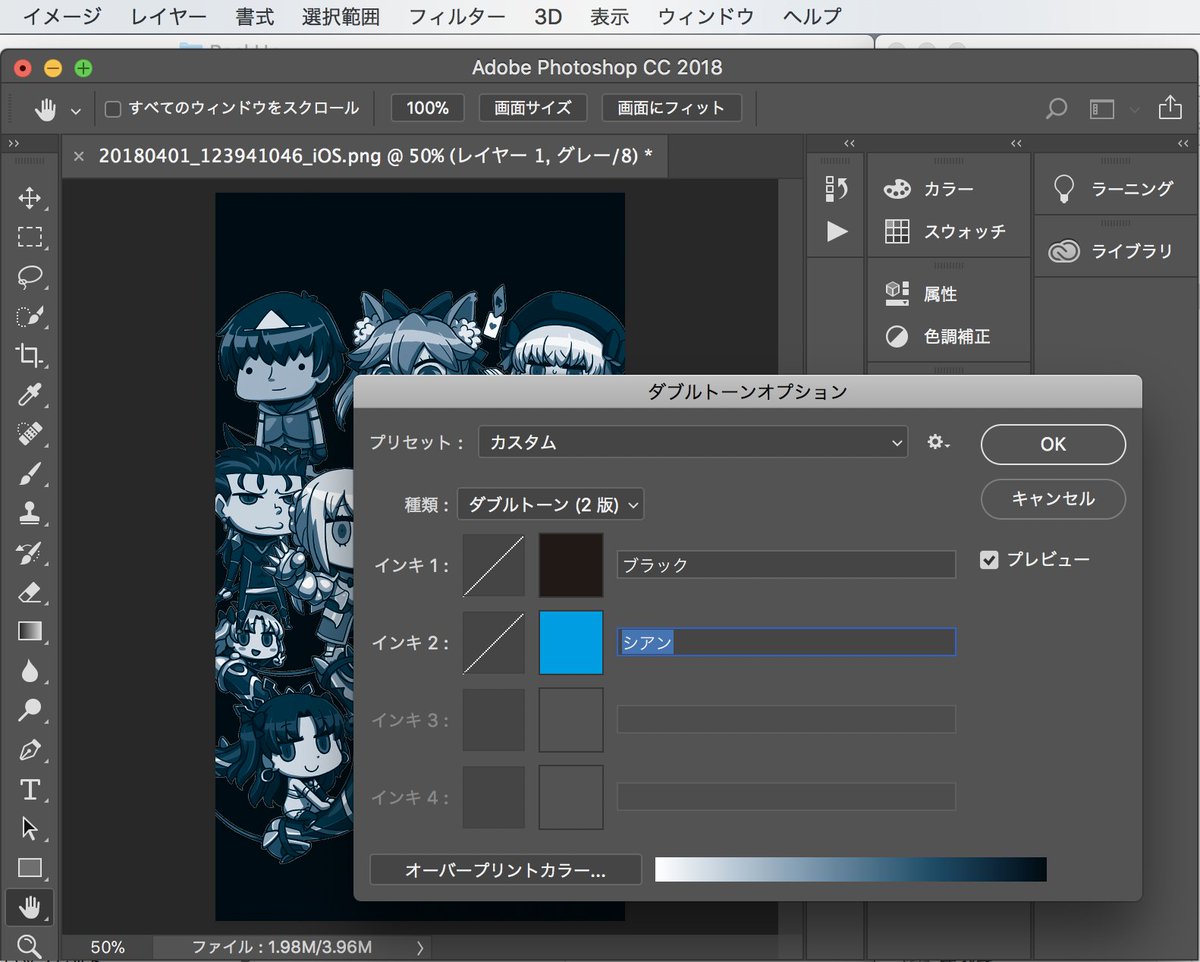1200x962 pixels.
Task: Open the プリセット dropdown showing カスタム
Action: coord(693,442)
